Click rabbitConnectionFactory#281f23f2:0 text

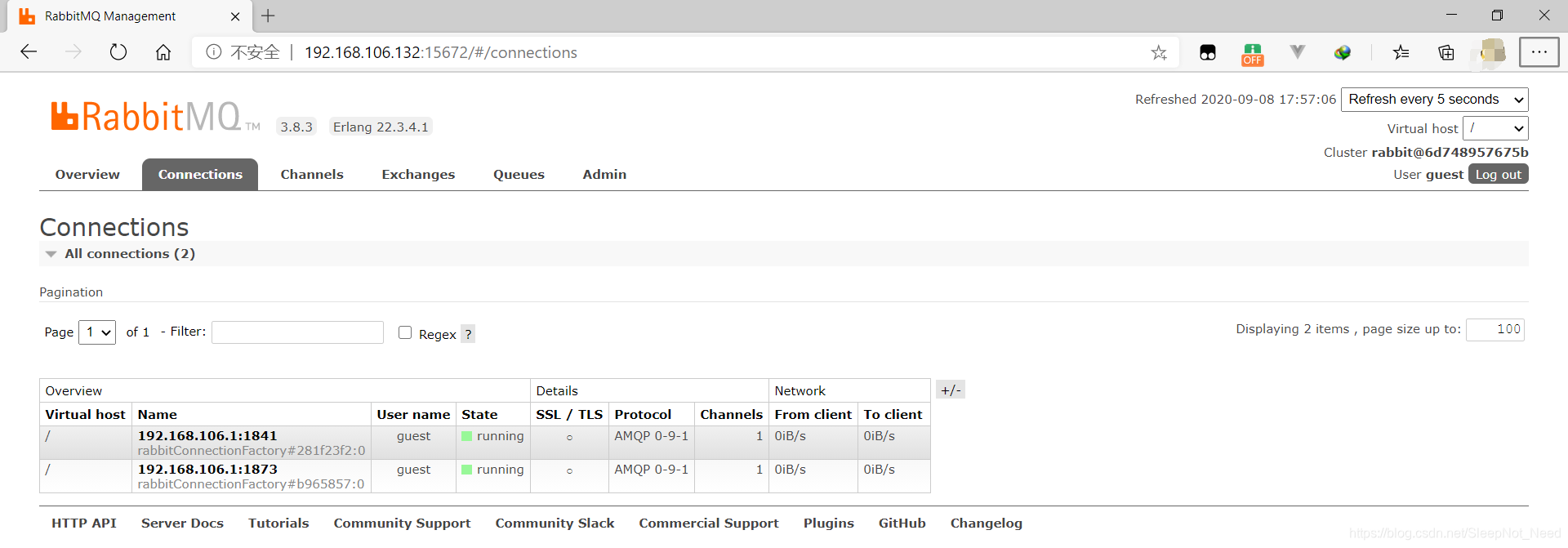(x=252, y=451)
